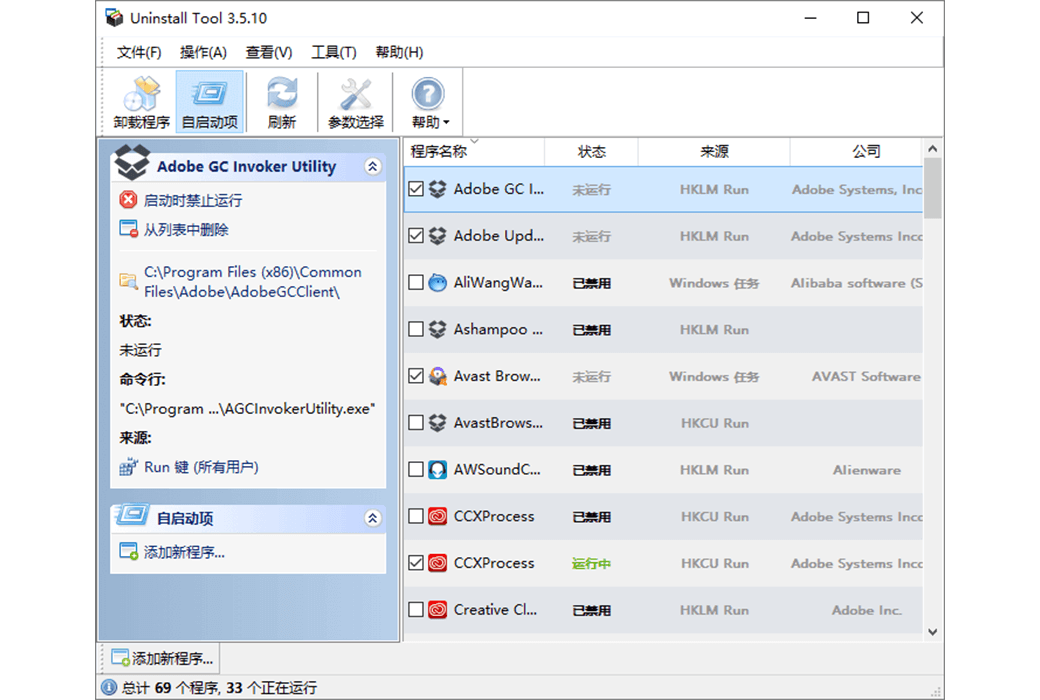The image size is (1040, 700).
Task: Sort by 公司 column header
Action: pos(856,152)
